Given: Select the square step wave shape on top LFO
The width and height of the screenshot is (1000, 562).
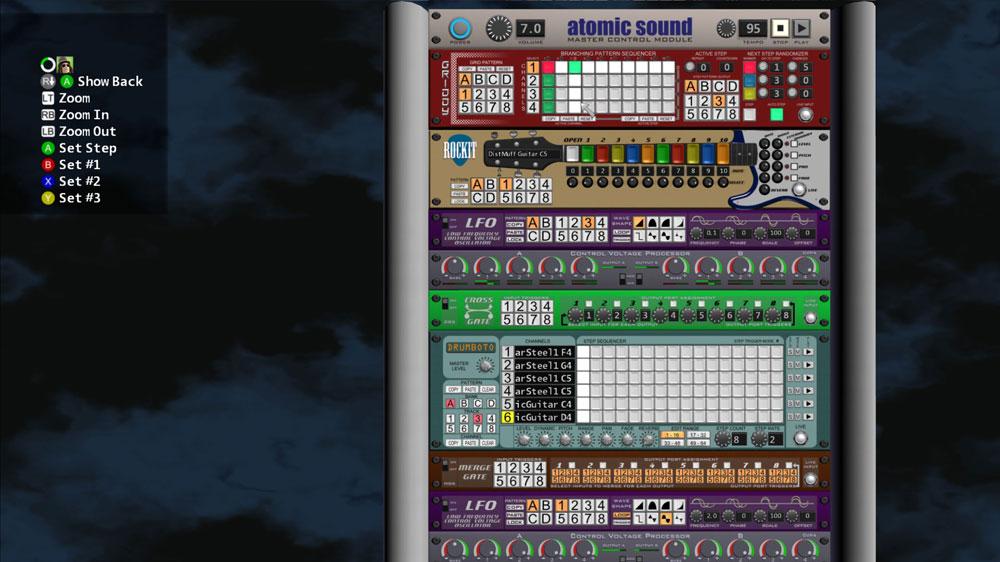Looking at the screenshot, I should (x=639, y=236).
